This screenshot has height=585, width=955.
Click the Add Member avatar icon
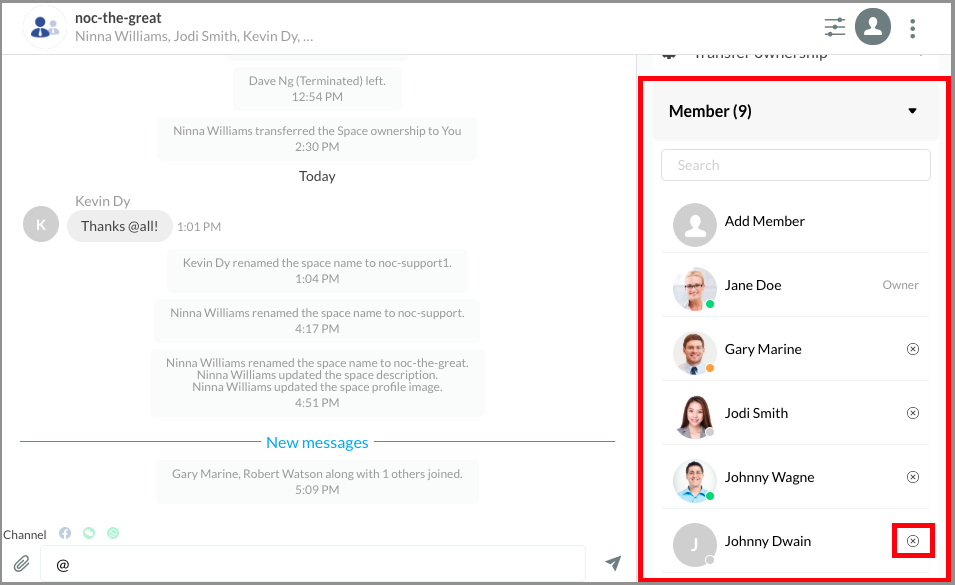[x=694, y=225]
